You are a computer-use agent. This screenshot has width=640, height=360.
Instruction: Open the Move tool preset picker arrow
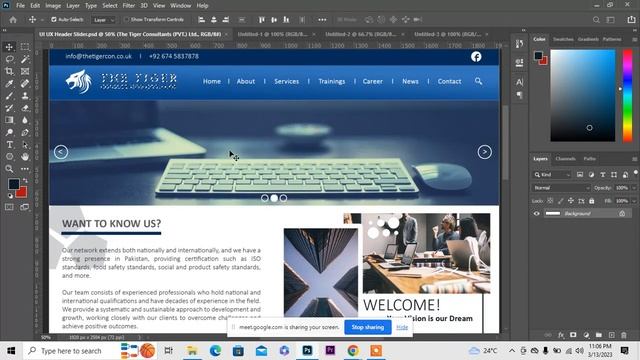click(x=42, y=20)
